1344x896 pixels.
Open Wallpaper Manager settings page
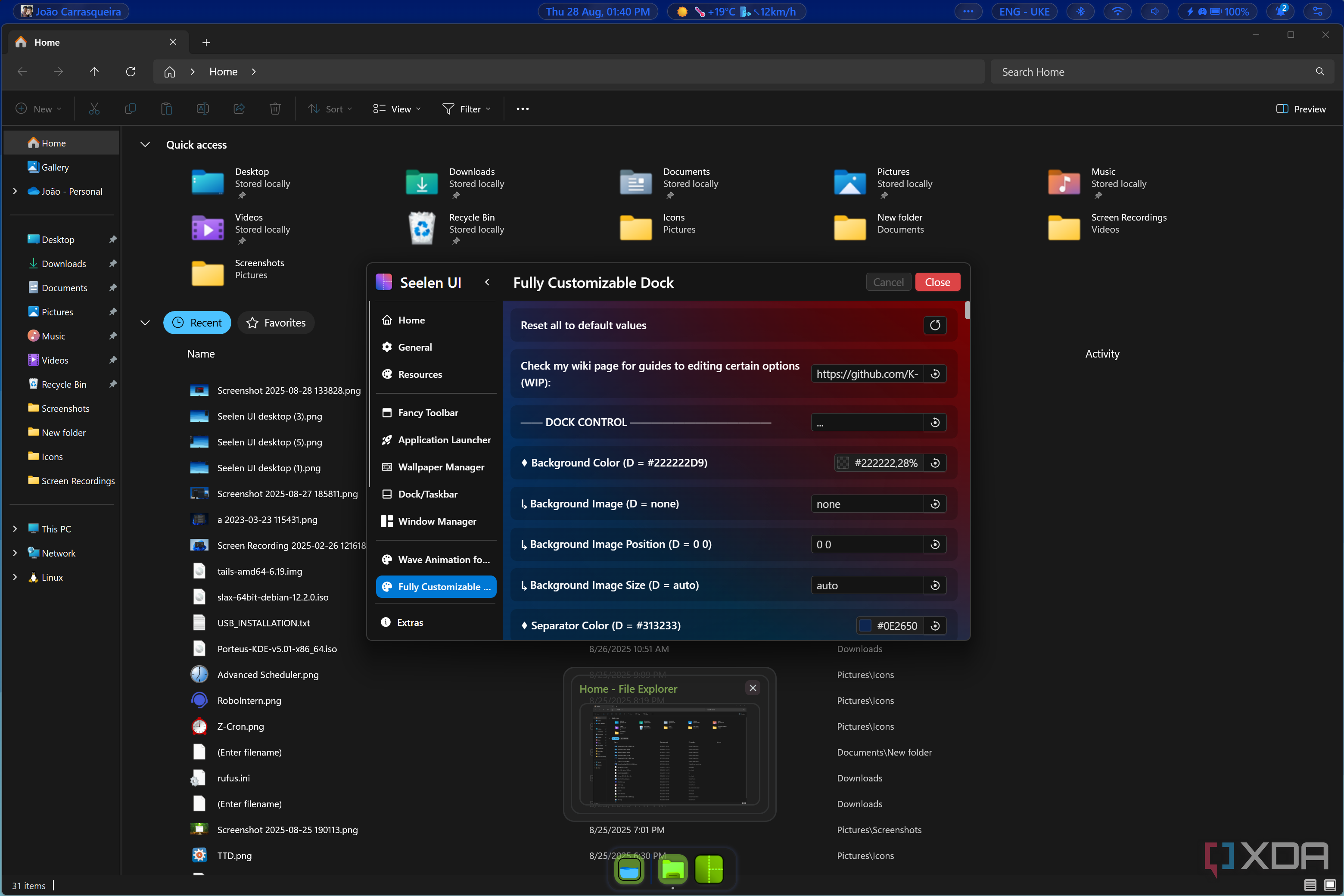436,467
